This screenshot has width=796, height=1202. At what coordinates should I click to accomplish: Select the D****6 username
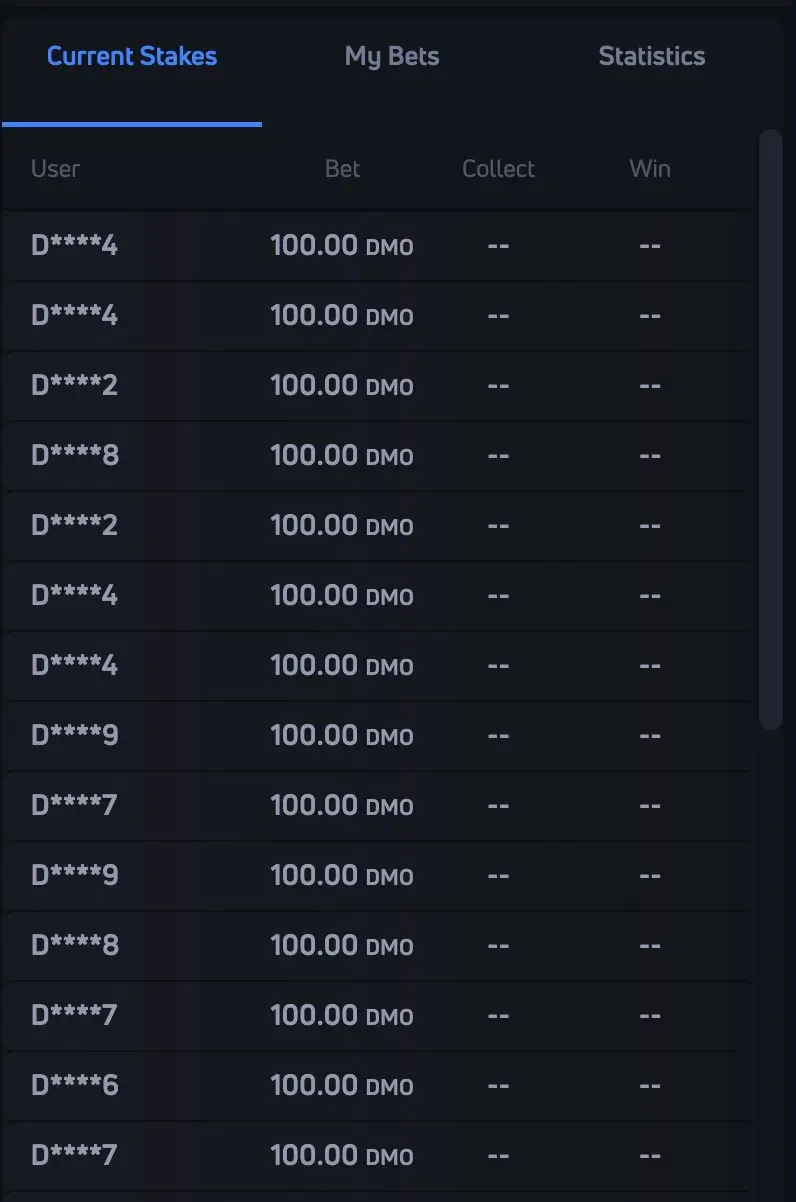(75, 1085)
